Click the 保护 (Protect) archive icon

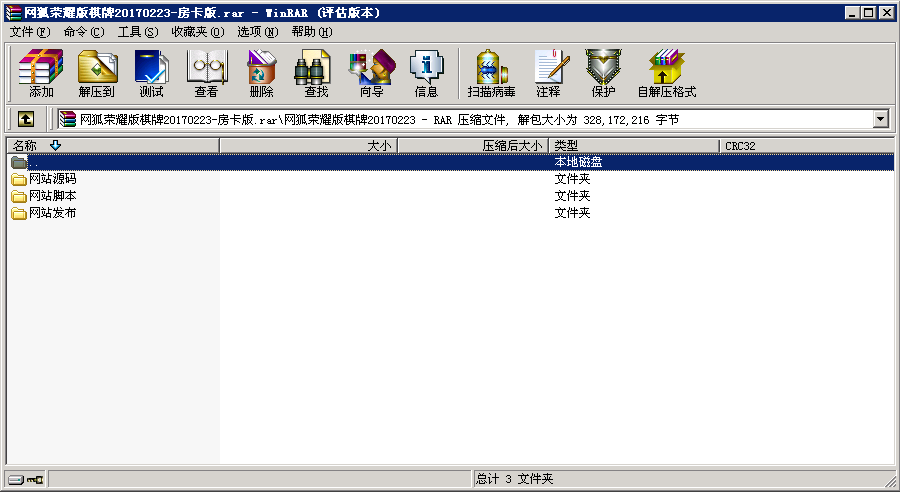603,74
